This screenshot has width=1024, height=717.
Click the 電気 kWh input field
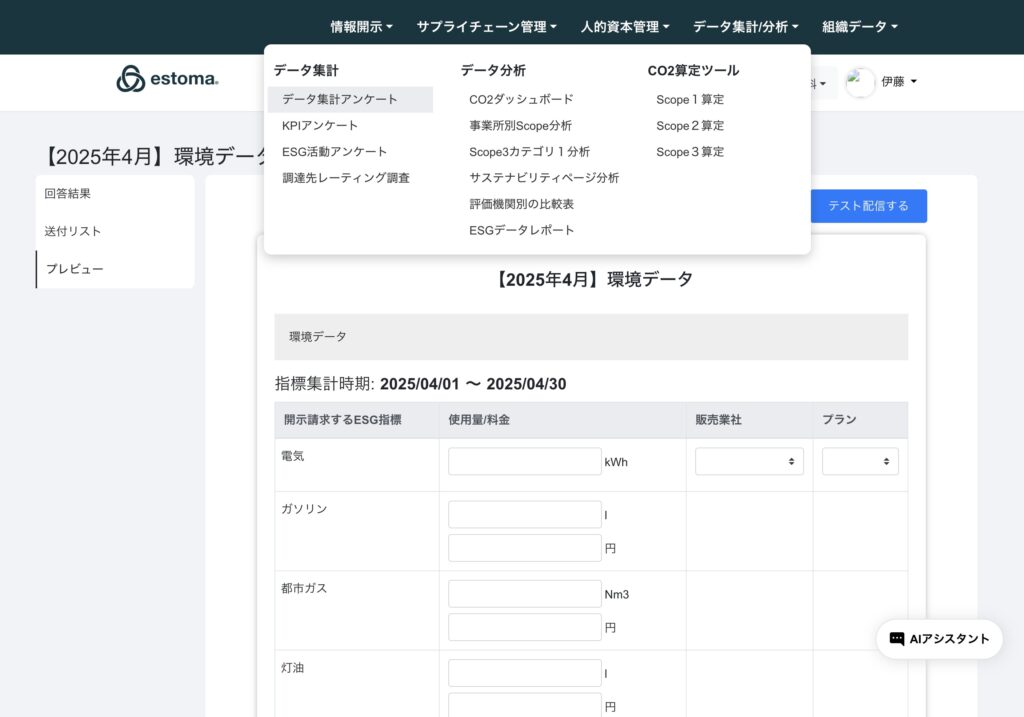(524, 461)
